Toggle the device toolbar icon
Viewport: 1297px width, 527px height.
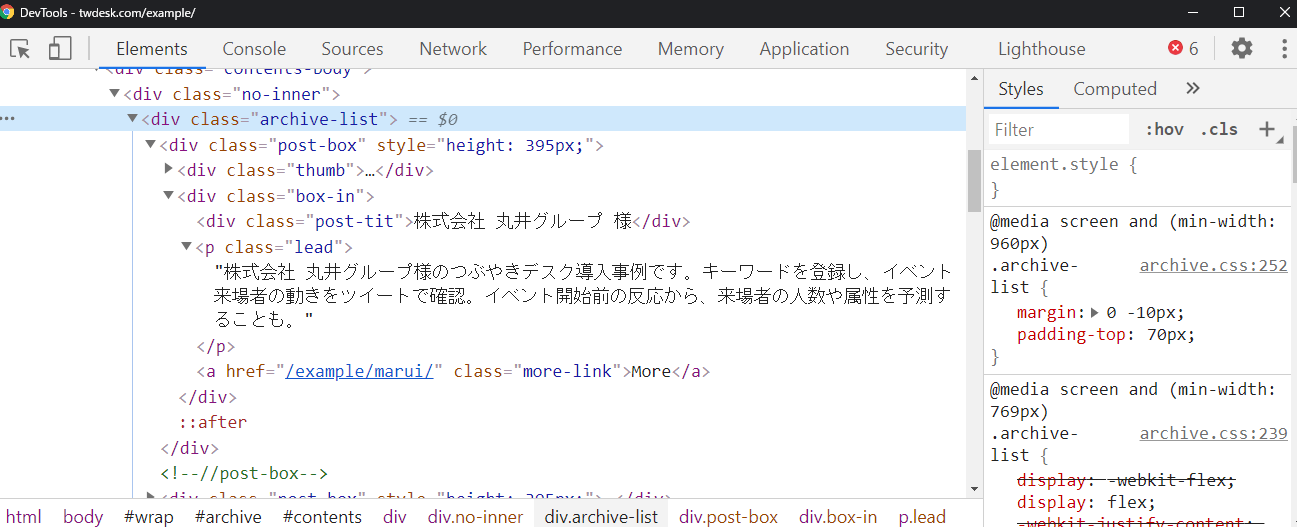[61, 48]
